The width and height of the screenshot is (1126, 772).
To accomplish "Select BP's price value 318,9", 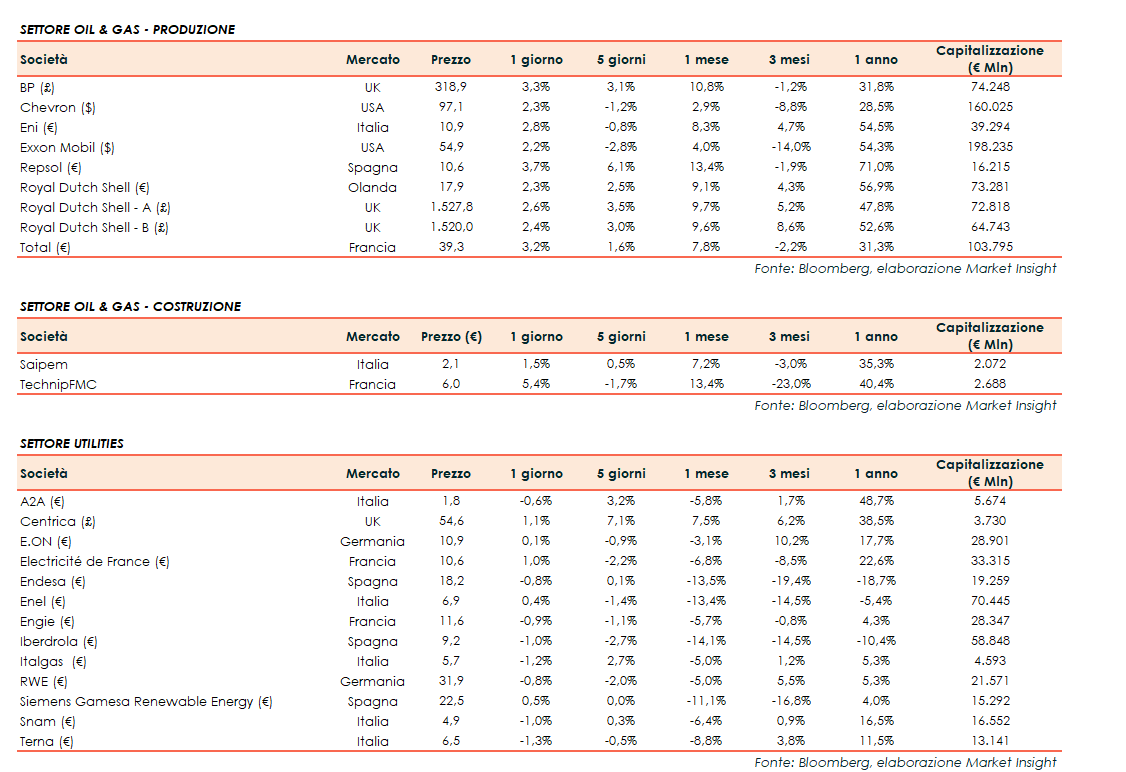I will (x=450, y=87).
